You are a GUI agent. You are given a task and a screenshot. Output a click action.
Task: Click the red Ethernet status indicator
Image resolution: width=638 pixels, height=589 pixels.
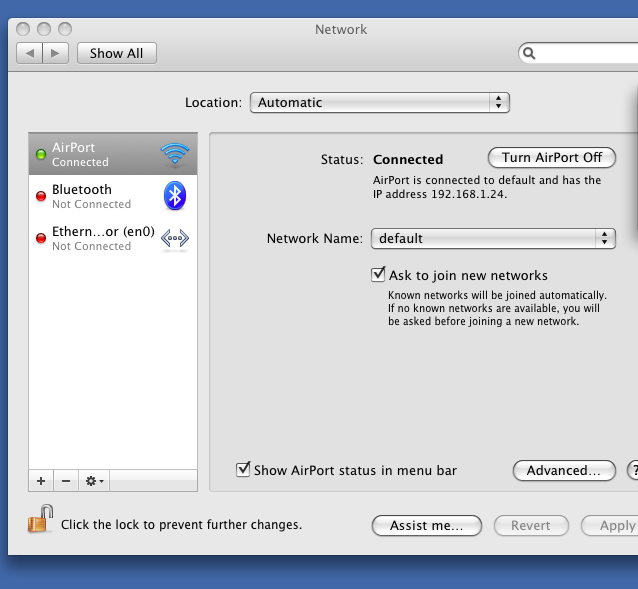41,238
